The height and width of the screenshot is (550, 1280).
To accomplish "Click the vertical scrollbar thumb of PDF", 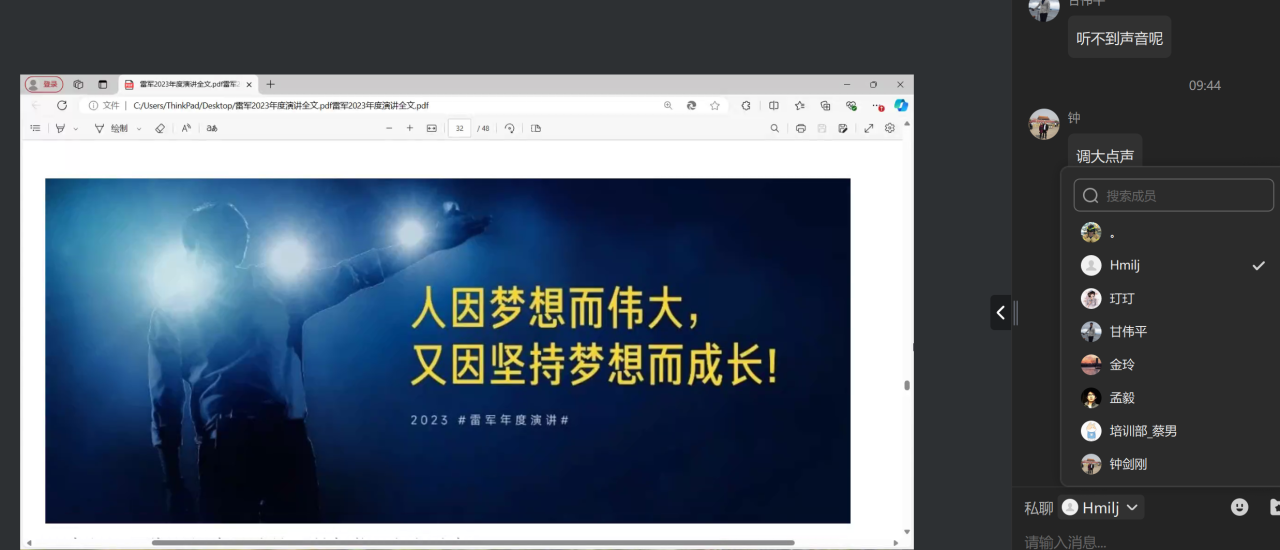I will tap(907, 385).
